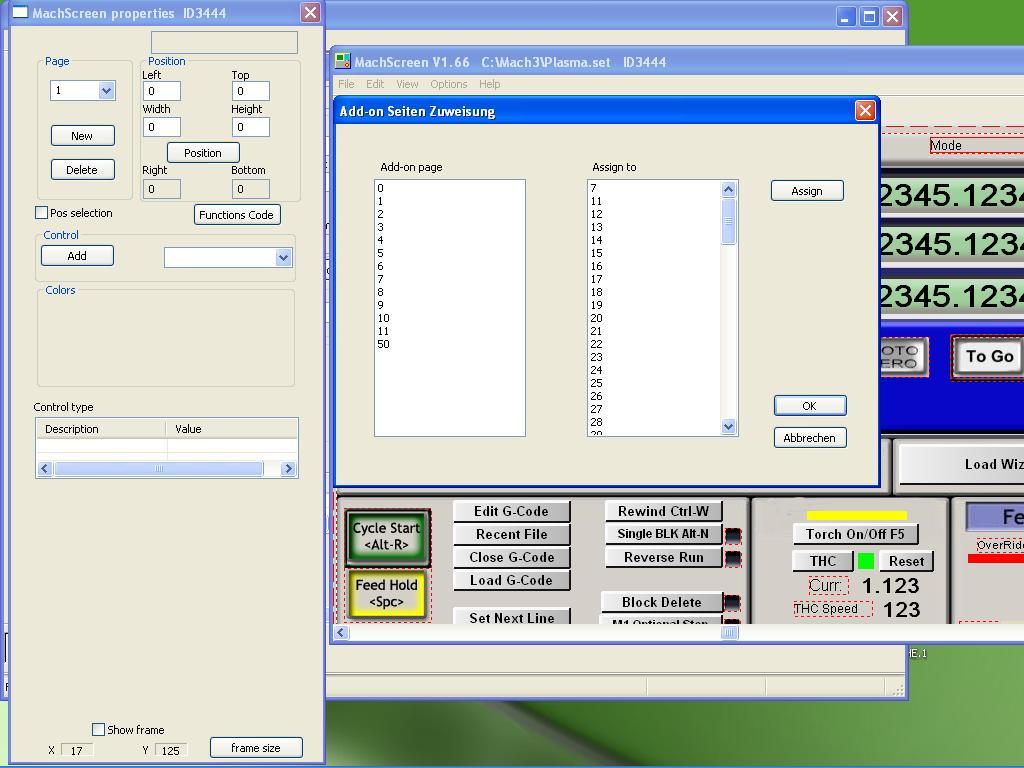This screenshot has height=768, width=1024.
Task: Click the LED beside Single BLK Alt-N
Action: pyautogui.click(x=733, y=536)
